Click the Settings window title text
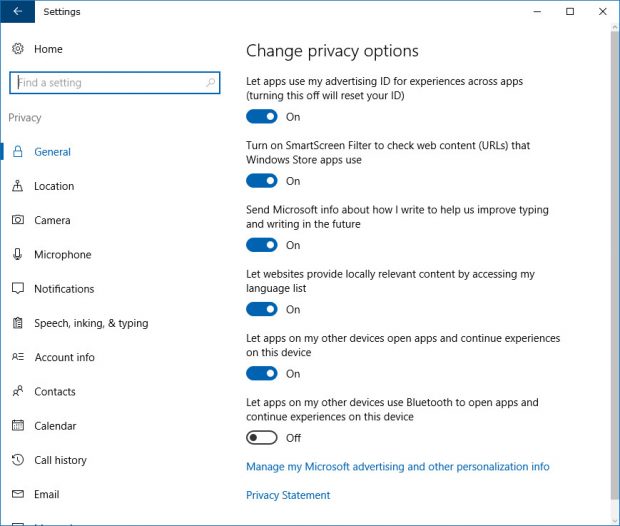The height and width of the screenshot is (526, 620). coord(62,12)
